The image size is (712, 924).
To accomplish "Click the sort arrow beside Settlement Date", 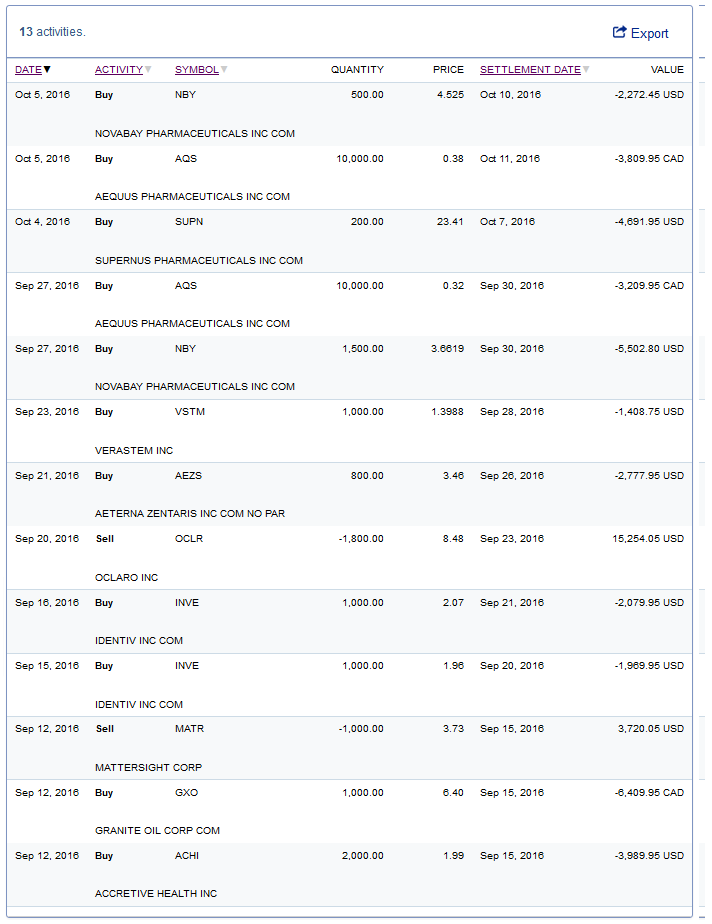I will click(586, 70).
